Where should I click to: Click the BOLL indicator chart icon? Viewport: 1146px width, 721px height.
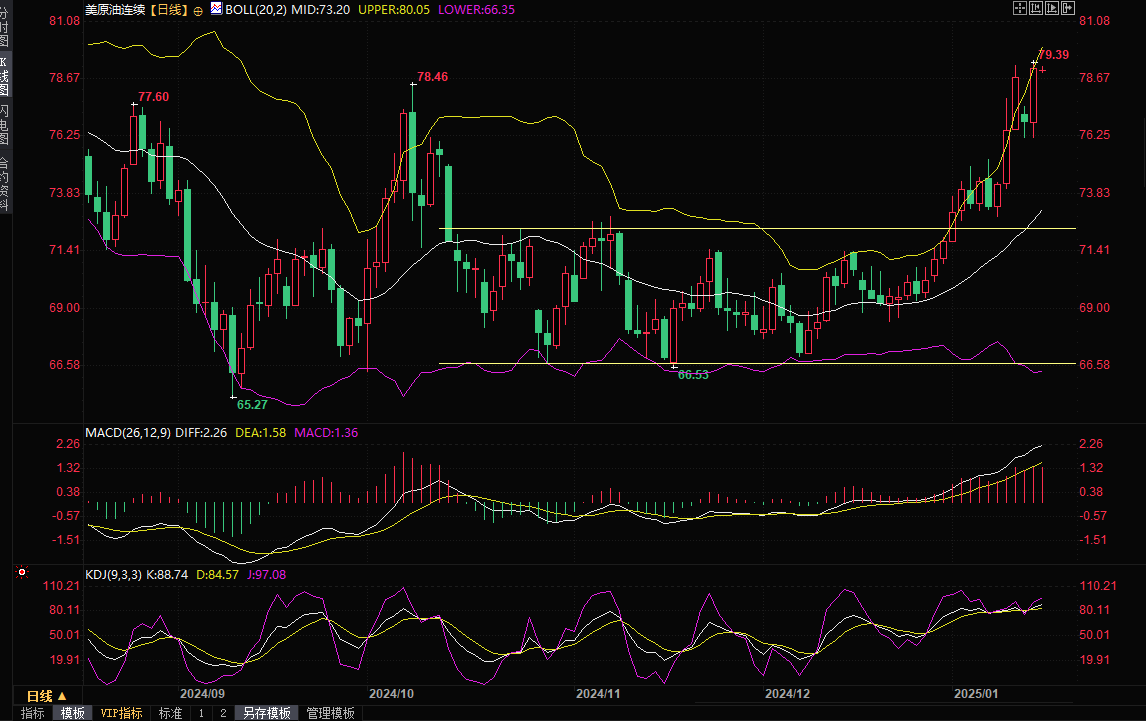point(216,9)
